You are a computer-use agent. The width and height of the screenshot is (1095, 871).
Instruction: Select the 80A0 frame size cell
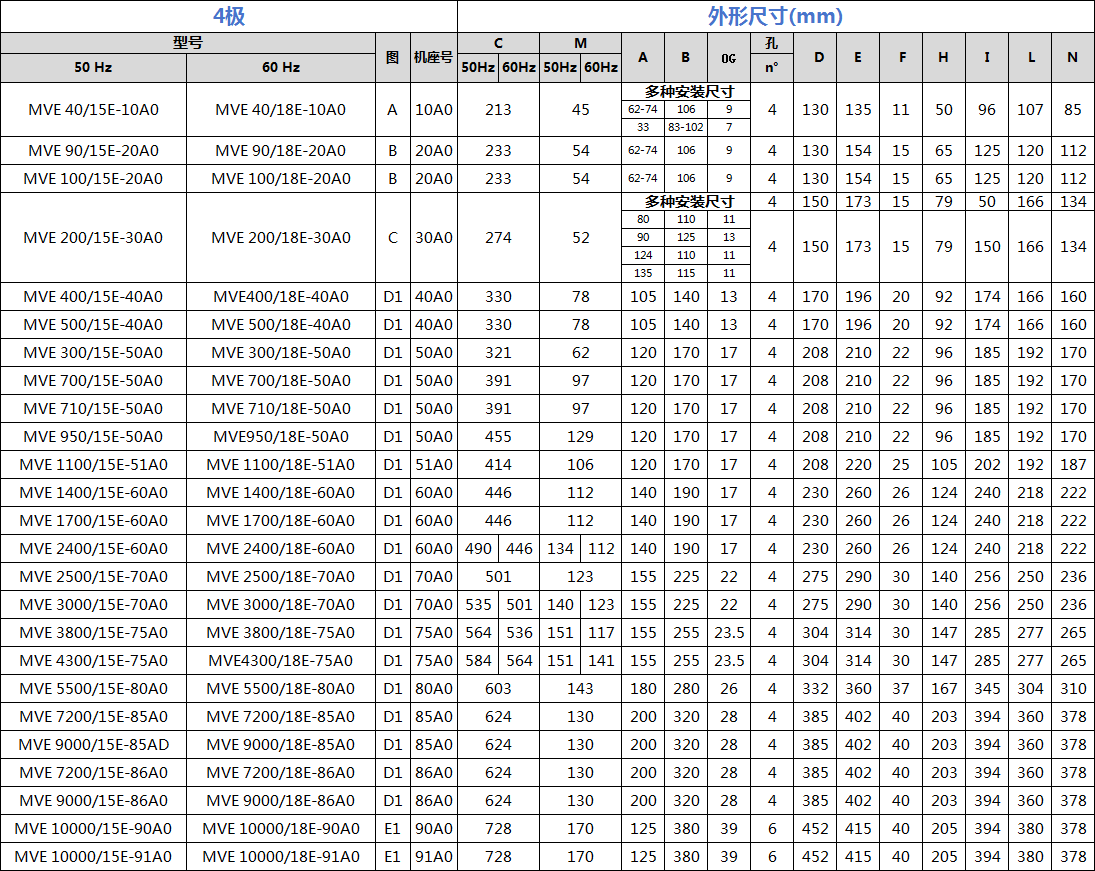434,689
